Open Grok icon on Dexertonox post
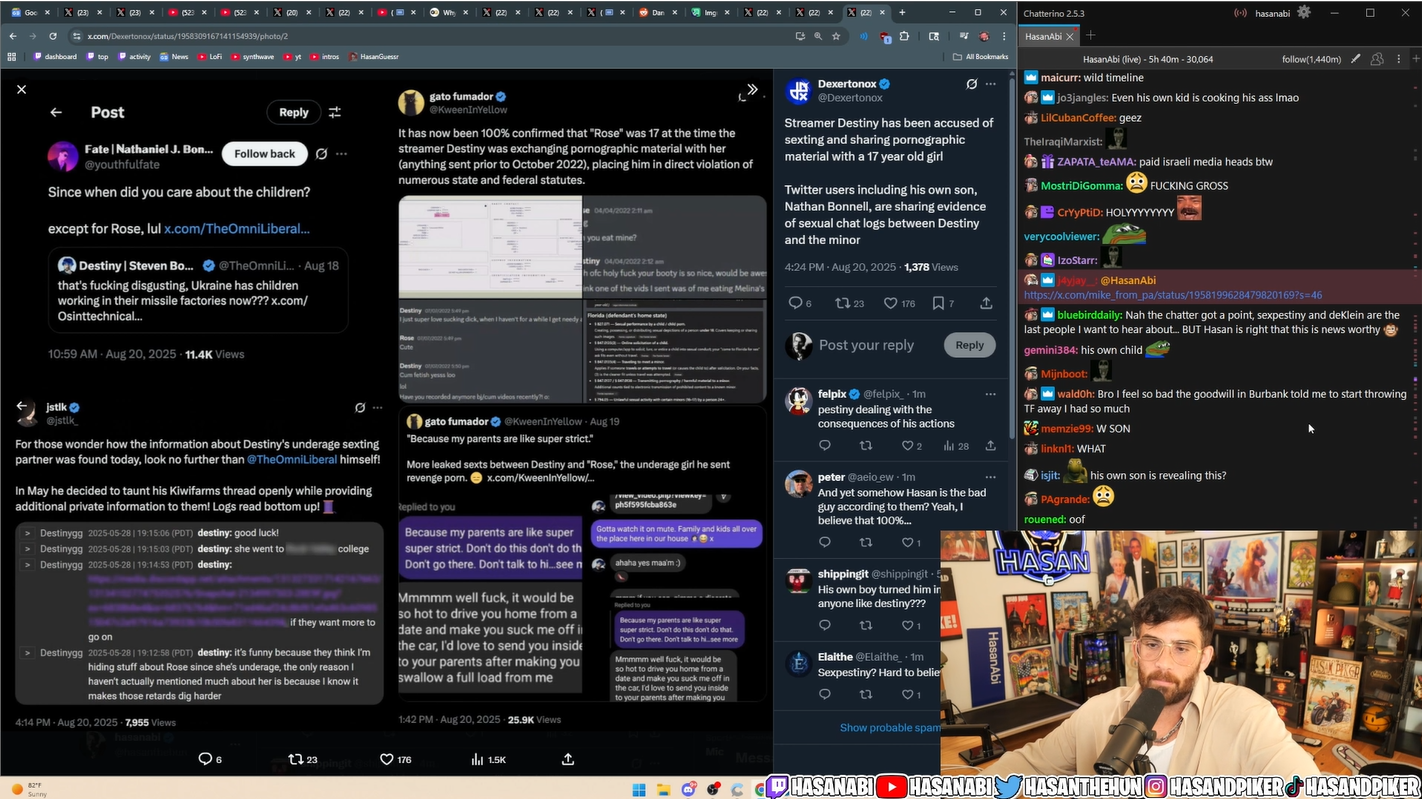 click(971, 84)
